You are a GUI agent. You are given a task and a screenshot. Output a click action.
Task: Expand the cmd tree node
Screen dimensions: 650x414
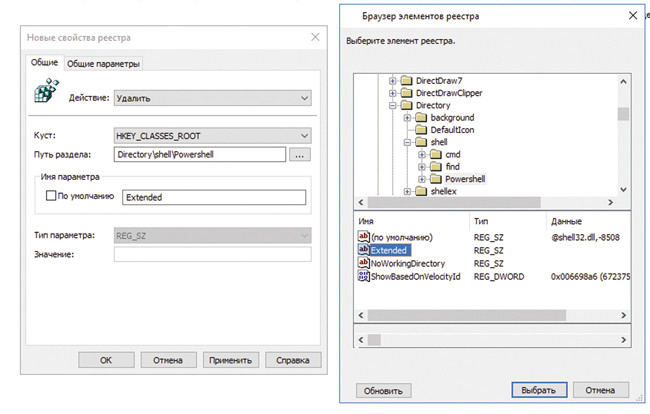point(423,154)
